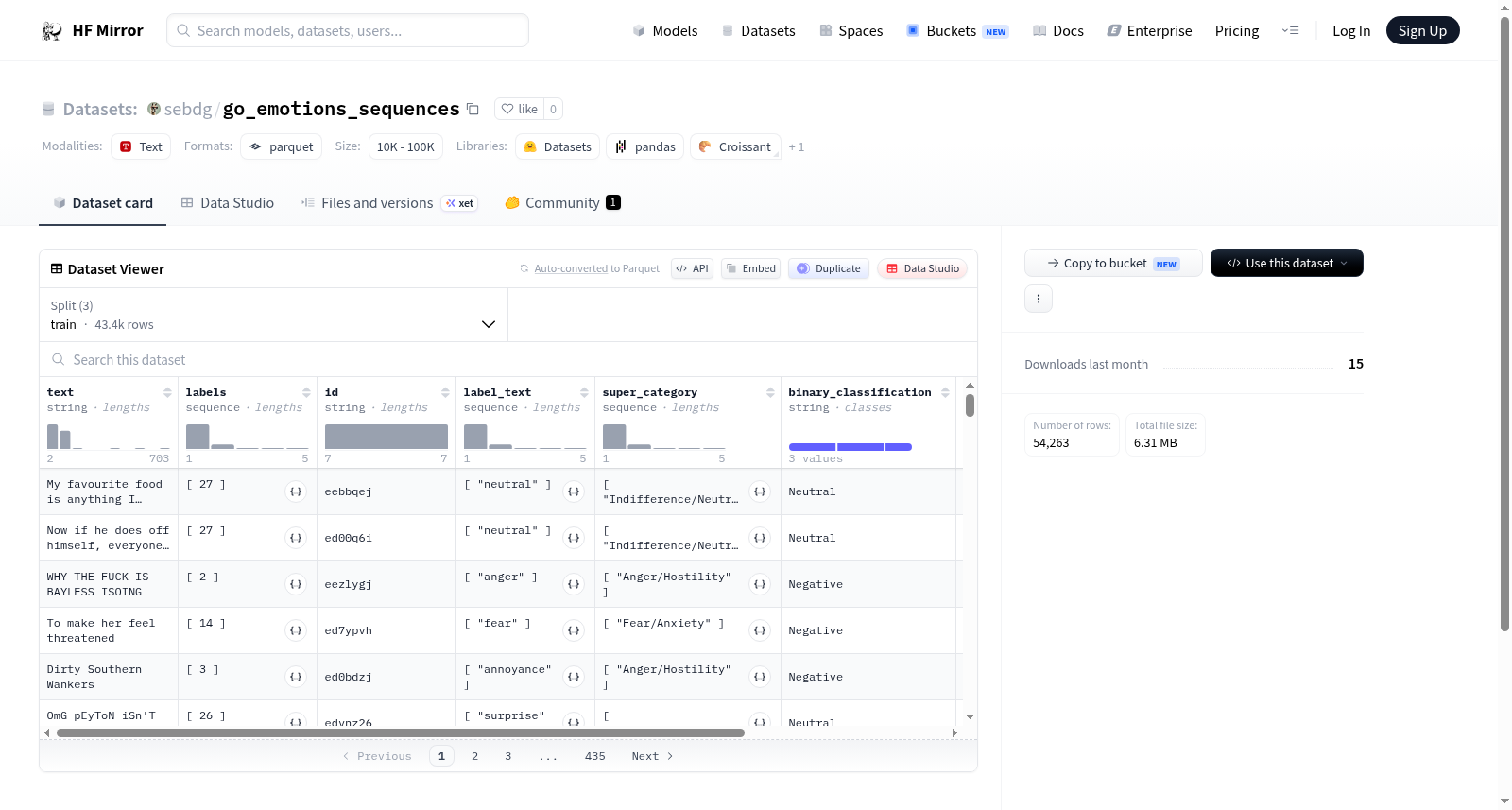Select the parquet format tag
Screen dimensions: 1512x810
coord(282,146)
